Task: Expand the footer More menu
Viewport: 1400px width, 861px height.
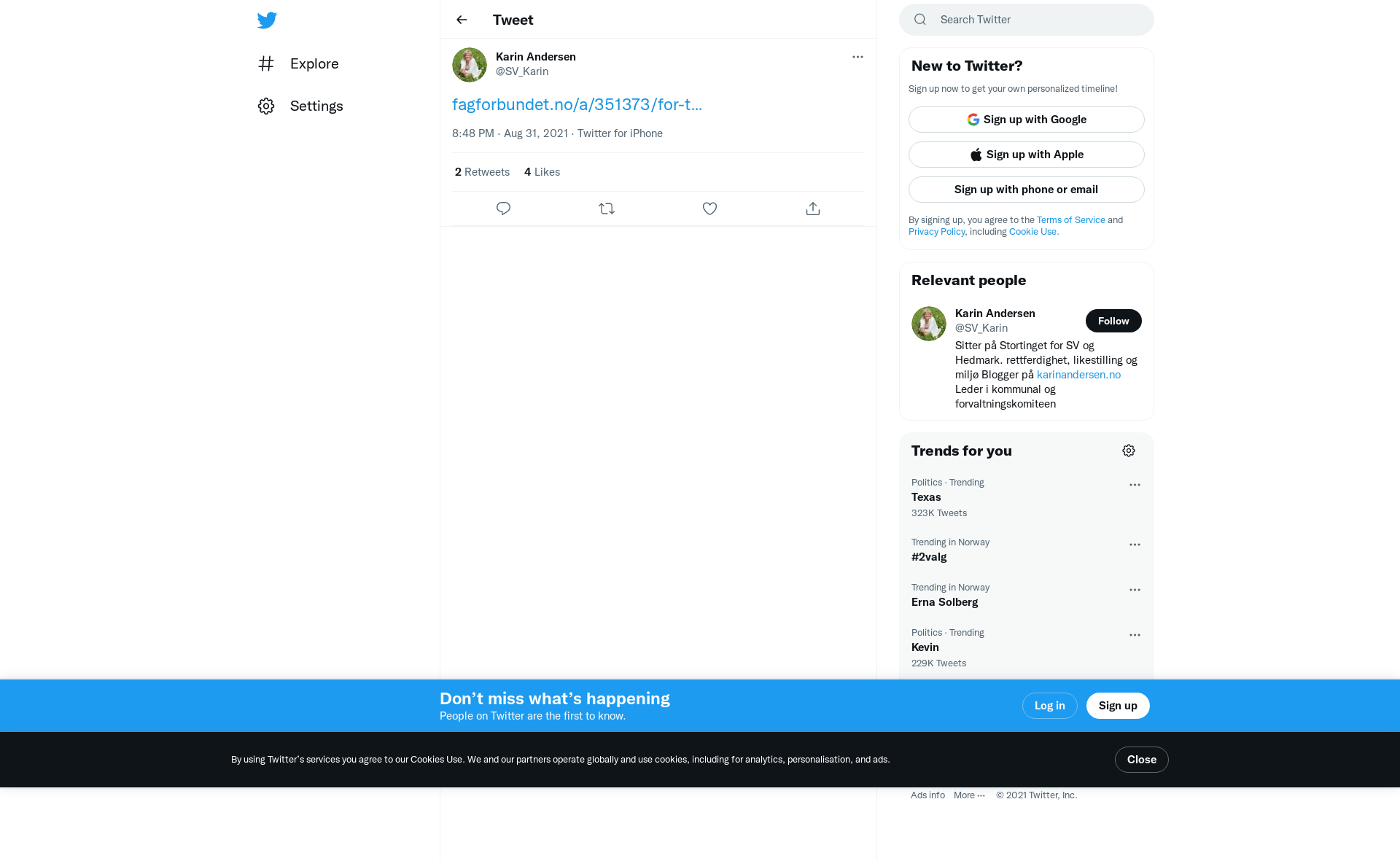Action: (x=969, y=795)
